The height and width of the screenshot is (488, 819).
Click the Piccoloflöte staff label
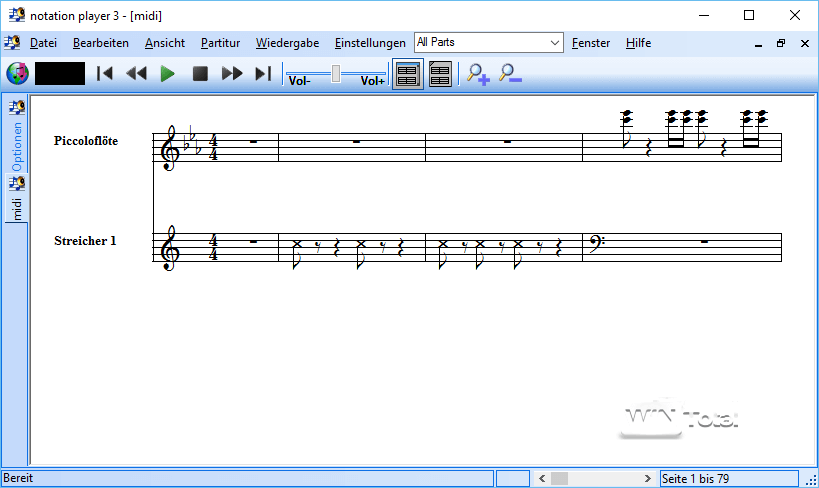point(86,141)
